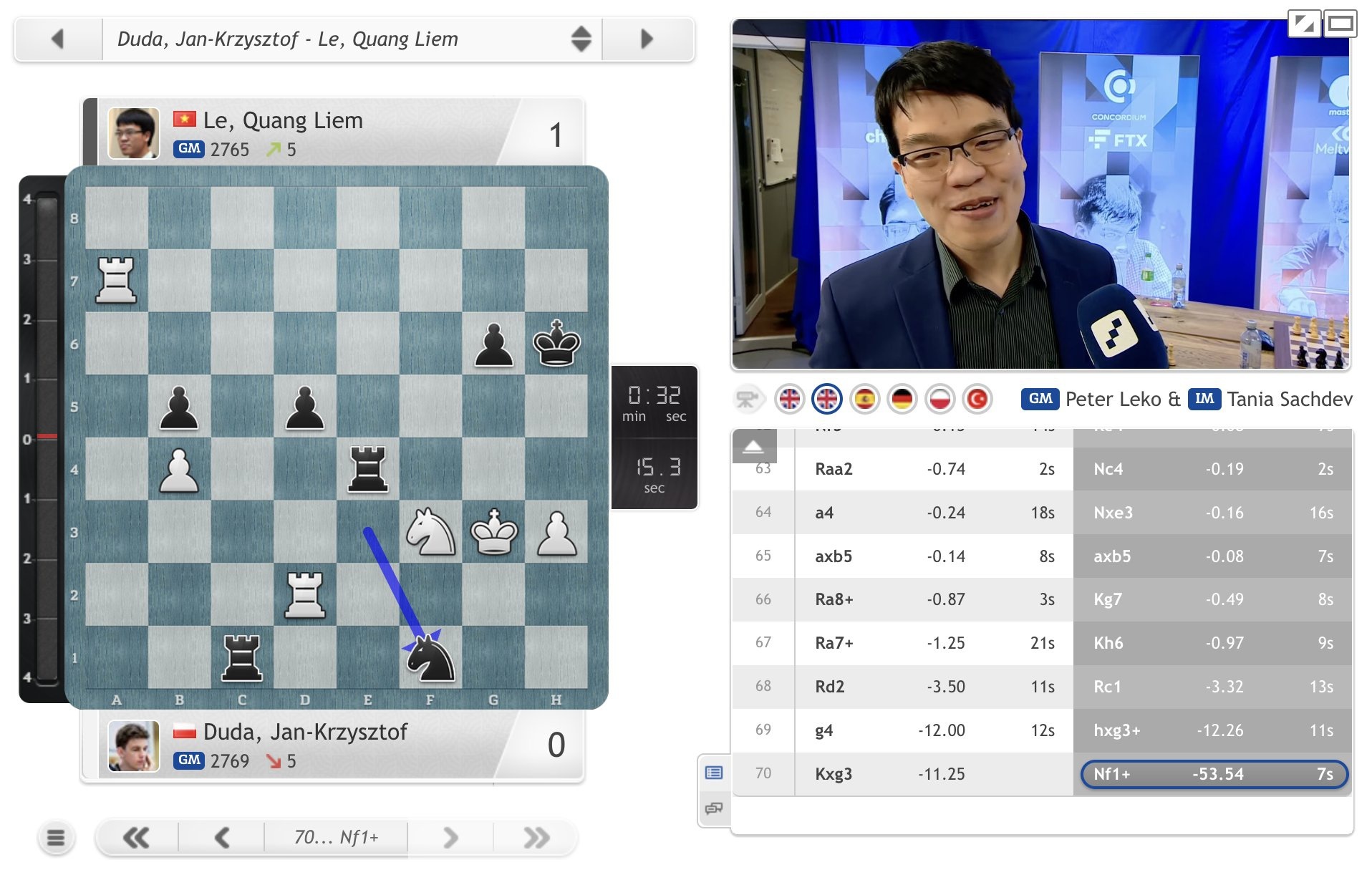Select Turkish commentary flag
Image resolution: width=1372 pixels, height=875 pixels.
coord(977,399)
